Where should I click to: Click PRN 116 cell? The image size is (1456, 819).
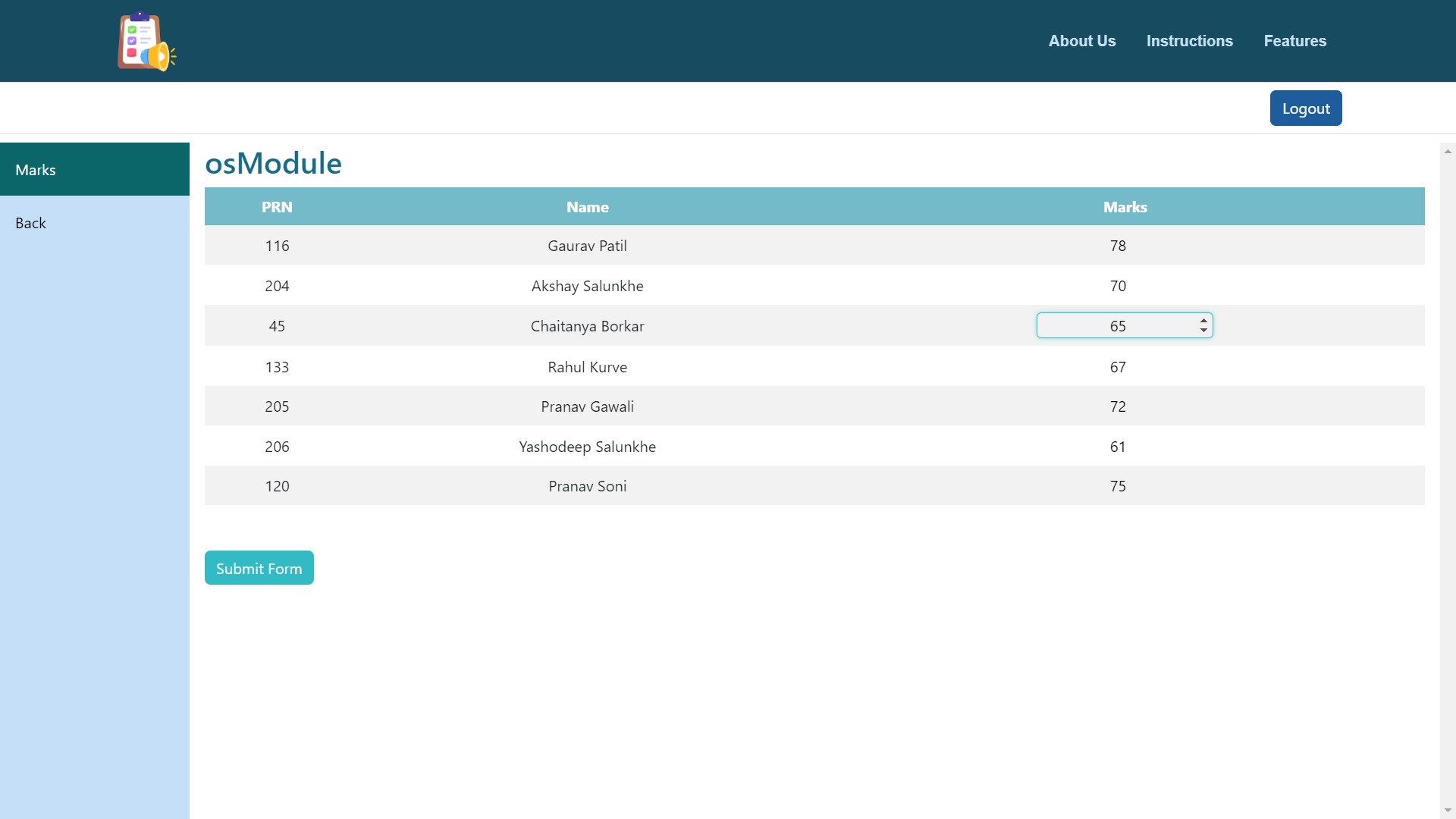(277, 246)
